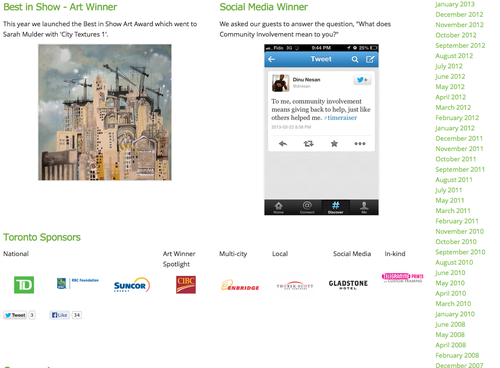Click the Tweet share button

[x=15, y=315]
